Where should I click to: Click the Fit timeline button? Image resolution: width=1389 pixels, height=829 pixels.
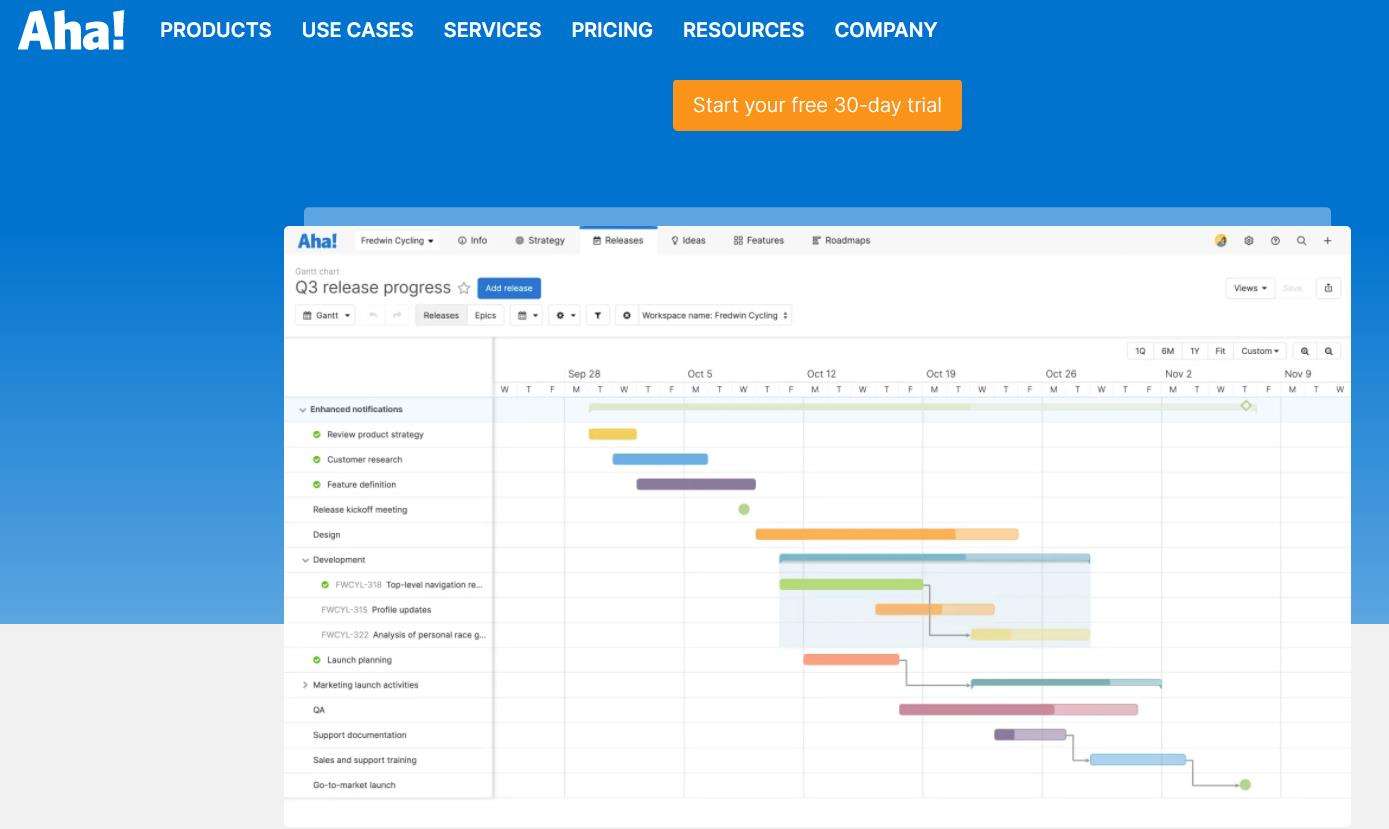[1220, 351]
